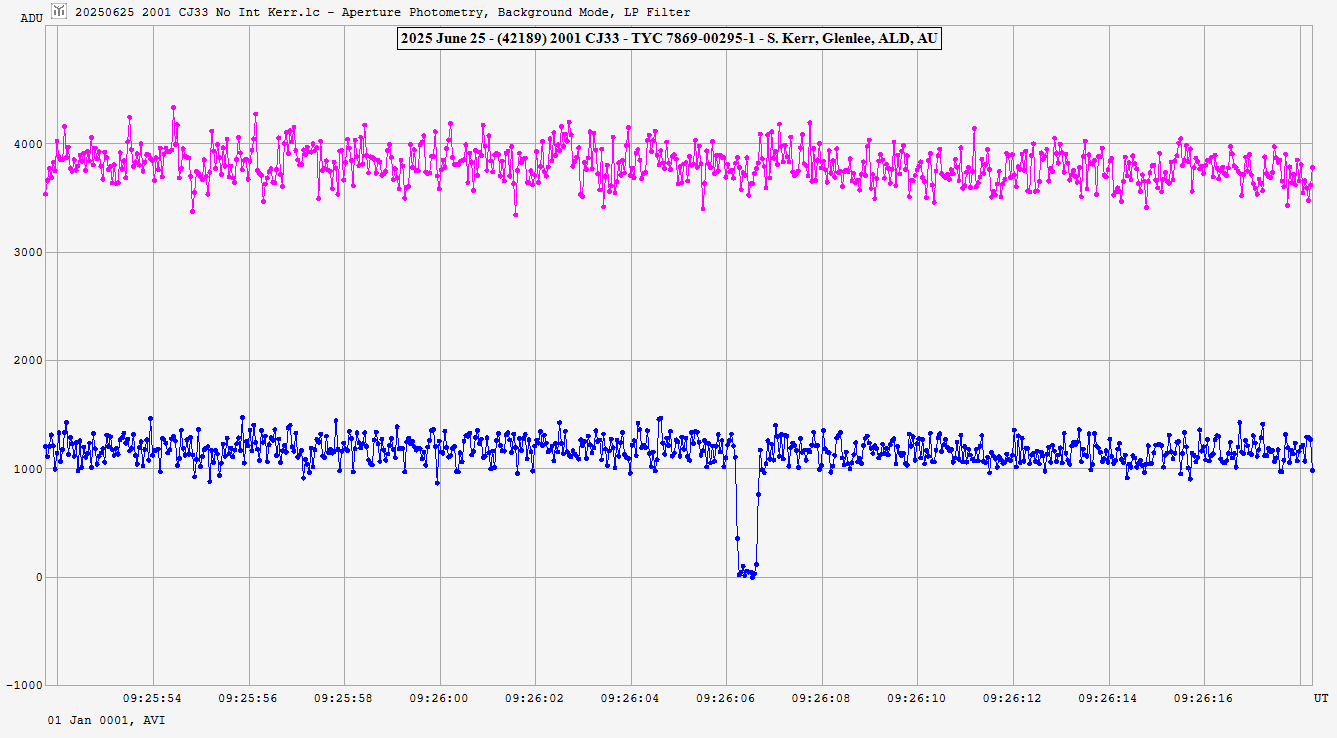This screenshot has width=1337, height=738.
Task: Click the "01 Jan 0001, AVI" footer text
Action: [x=106, y=720]
